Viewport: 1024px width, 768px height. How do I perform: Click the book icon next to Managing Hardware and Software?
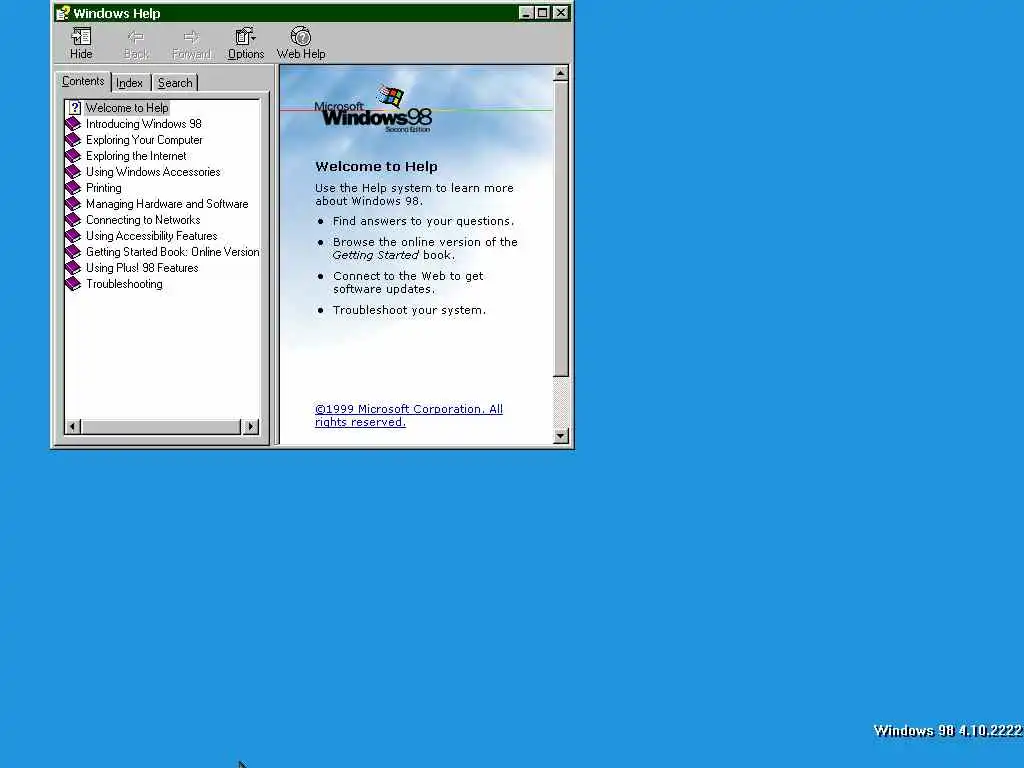pyautogui.click(x=73, y=204)
